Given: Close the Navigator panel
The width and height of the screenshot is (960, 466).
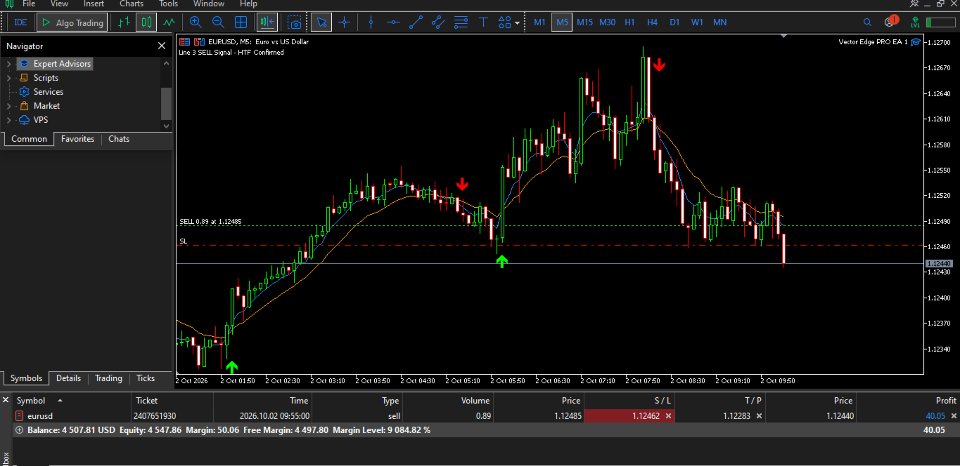Looking at the screenshot, I should pyautogui.click(x=162, y=46).
